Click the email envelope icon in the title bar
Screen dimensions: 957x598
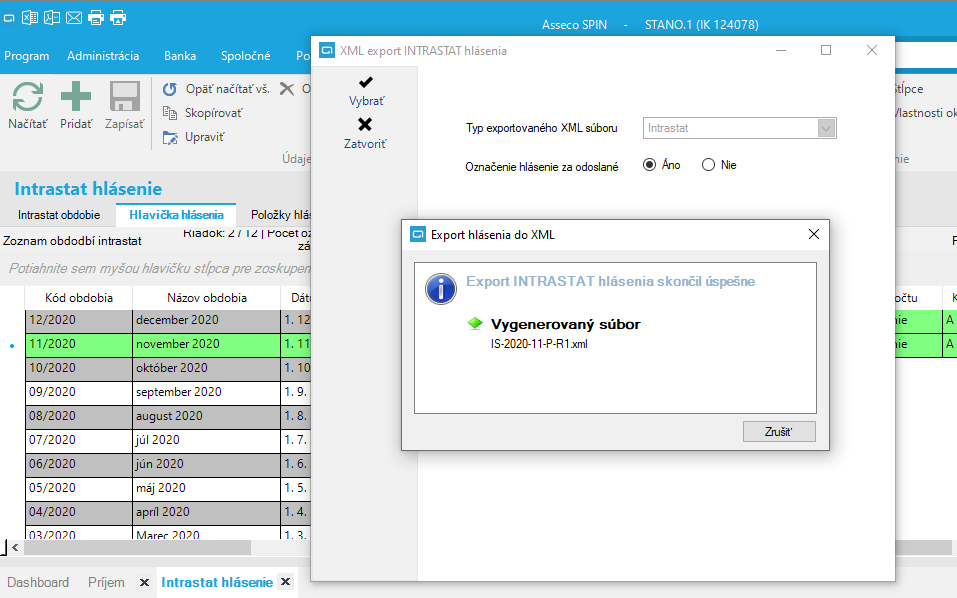tap(74, 18)
